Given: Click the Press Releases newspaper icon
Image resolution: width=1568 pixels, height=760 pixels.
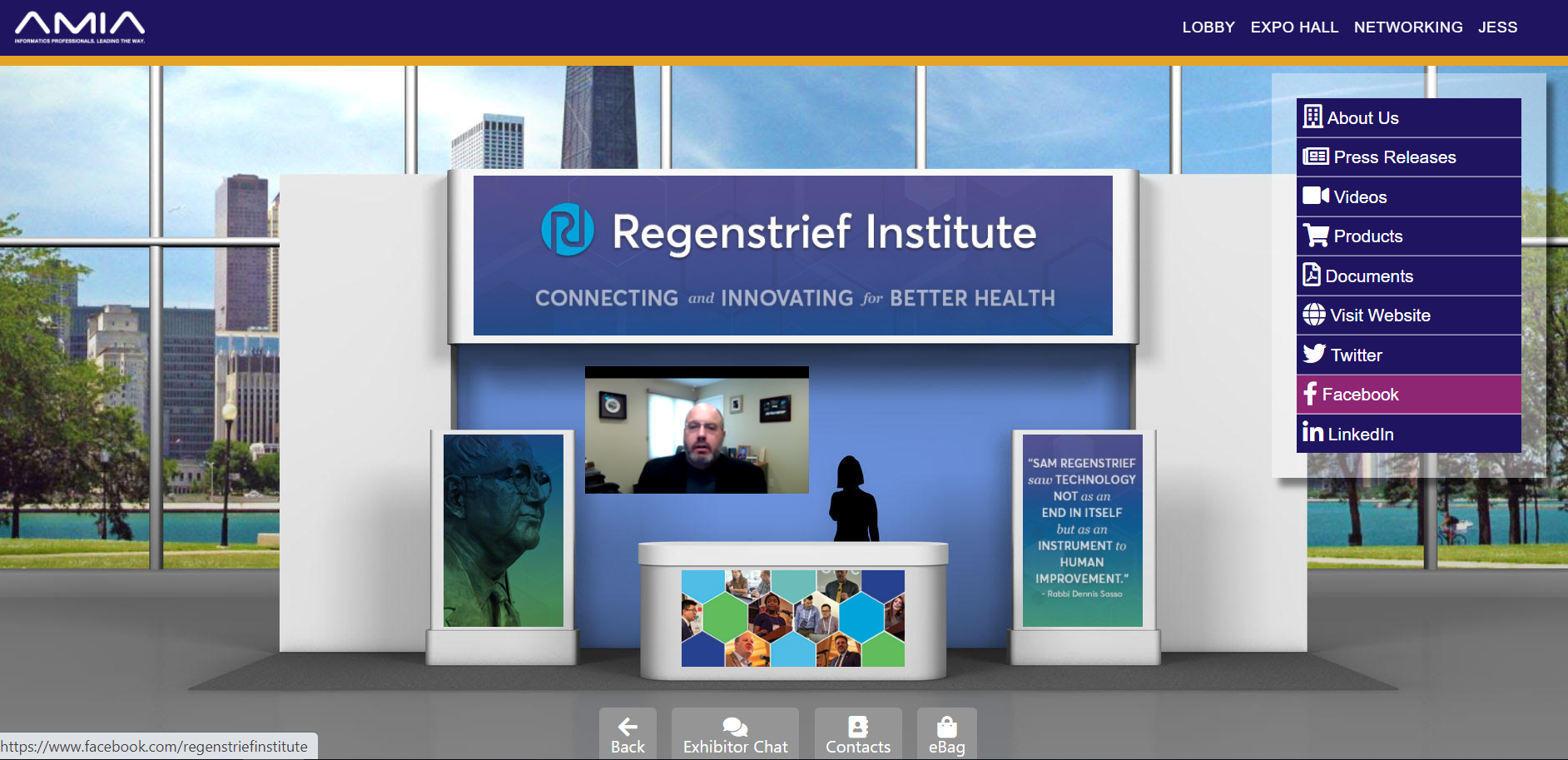Looking at the screenshot, I should [x=1315, y=156].
